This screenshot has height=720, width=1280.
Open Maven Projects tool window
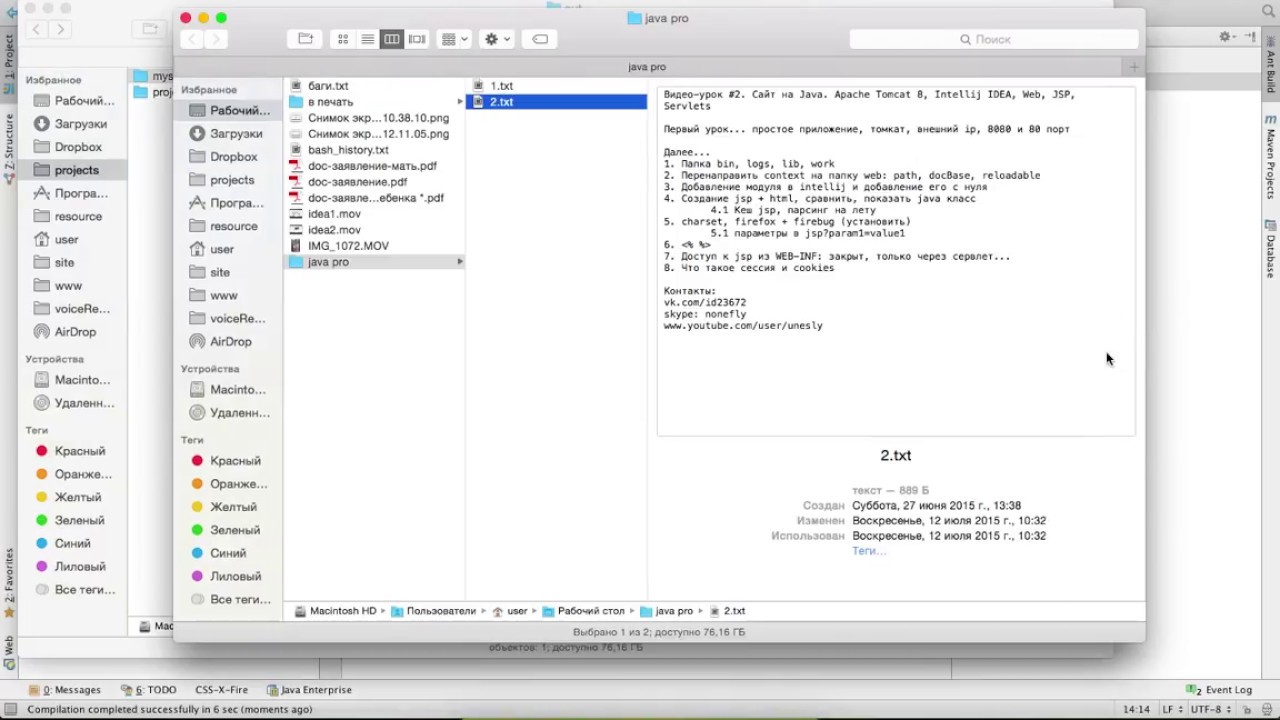(x=1271, y=158)
